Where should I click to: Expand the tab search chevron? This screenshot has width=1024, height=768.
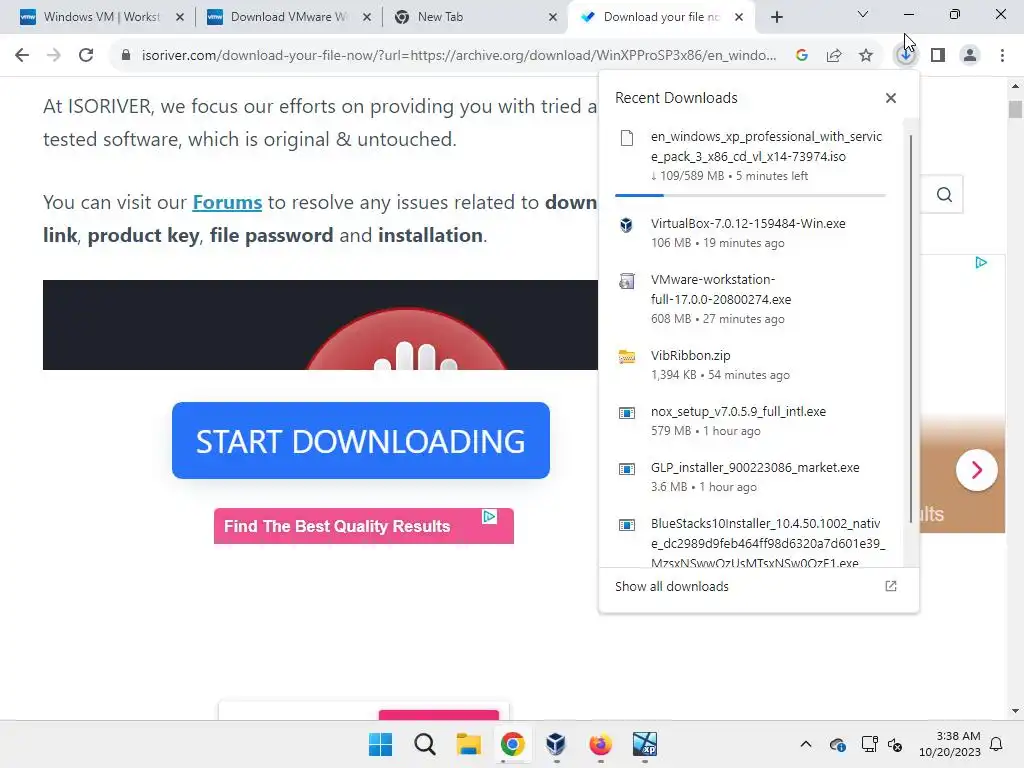[x=863, y=14]
